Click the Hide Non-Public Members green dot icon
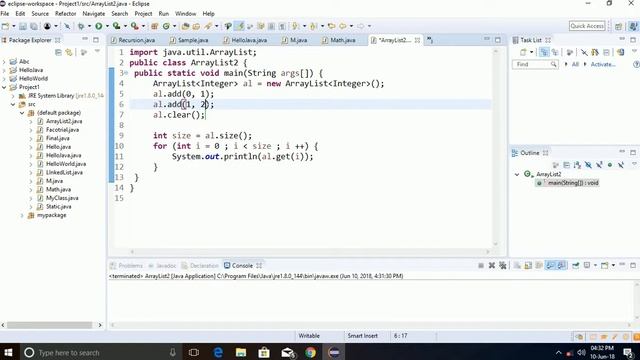Viewport: 640px width, 360px height. point(610,165)
